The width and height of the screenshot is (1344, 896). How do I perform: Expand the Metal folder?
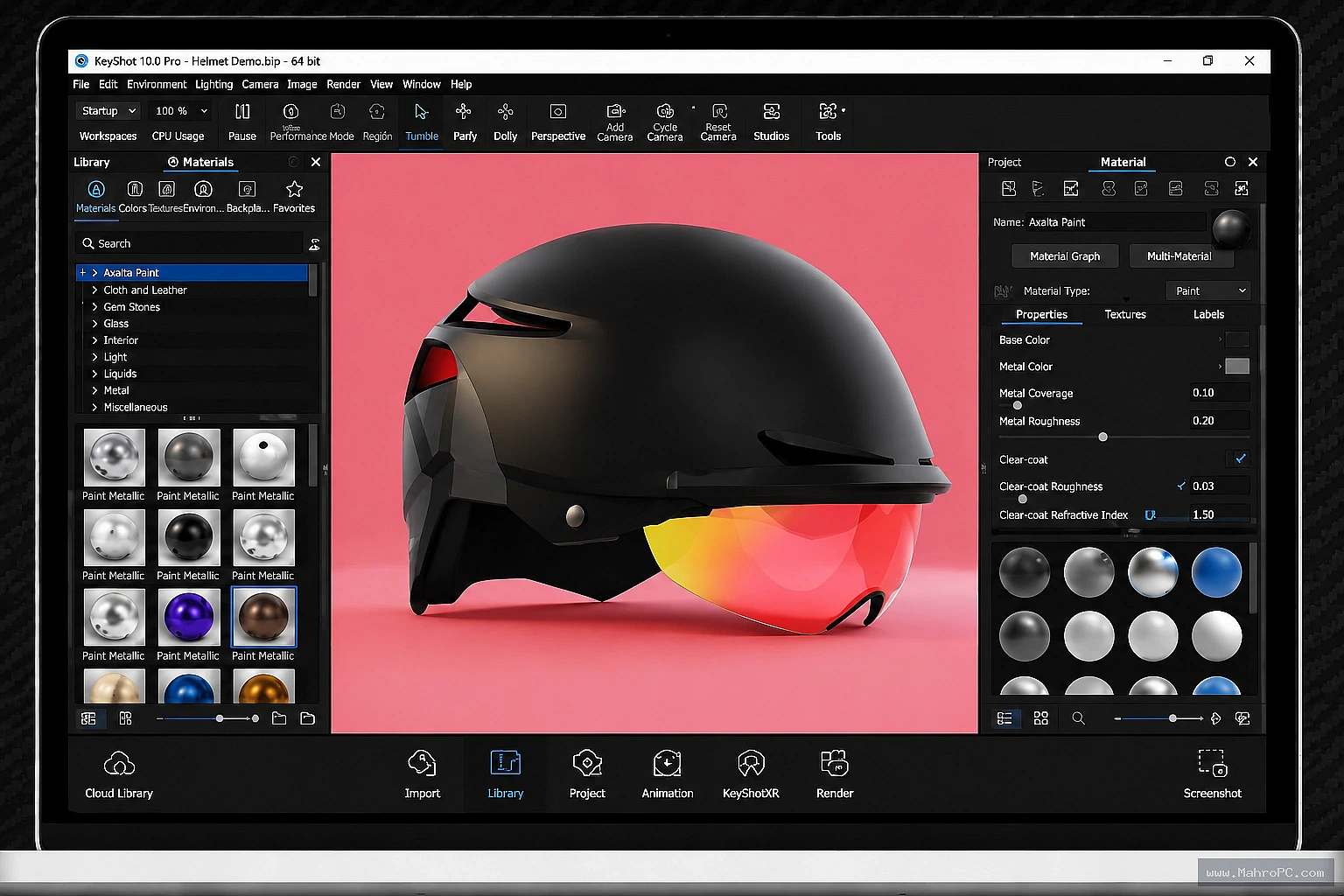click(94, 390)
